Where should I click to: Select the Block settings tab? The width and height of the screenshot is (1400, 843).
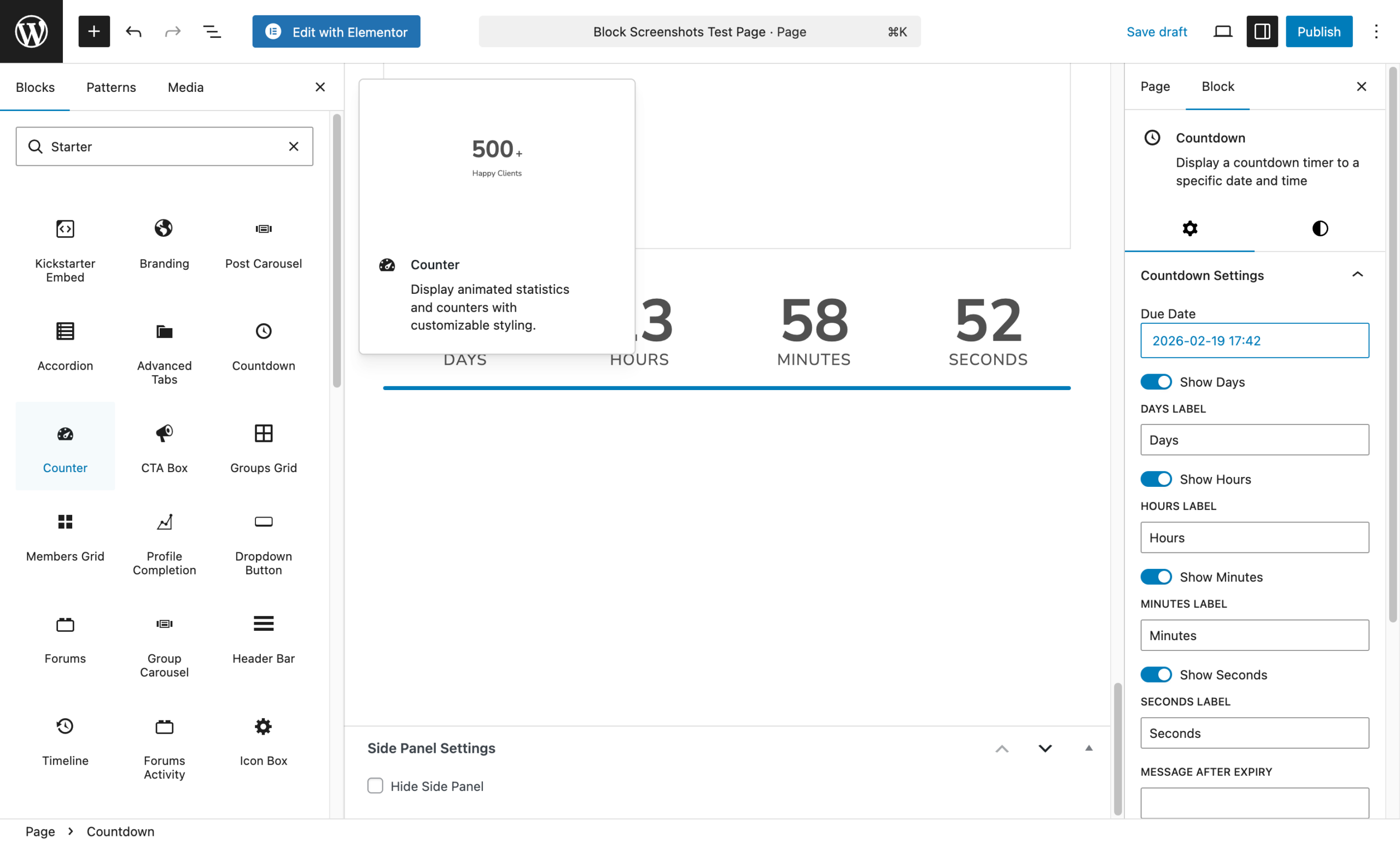1218,86
